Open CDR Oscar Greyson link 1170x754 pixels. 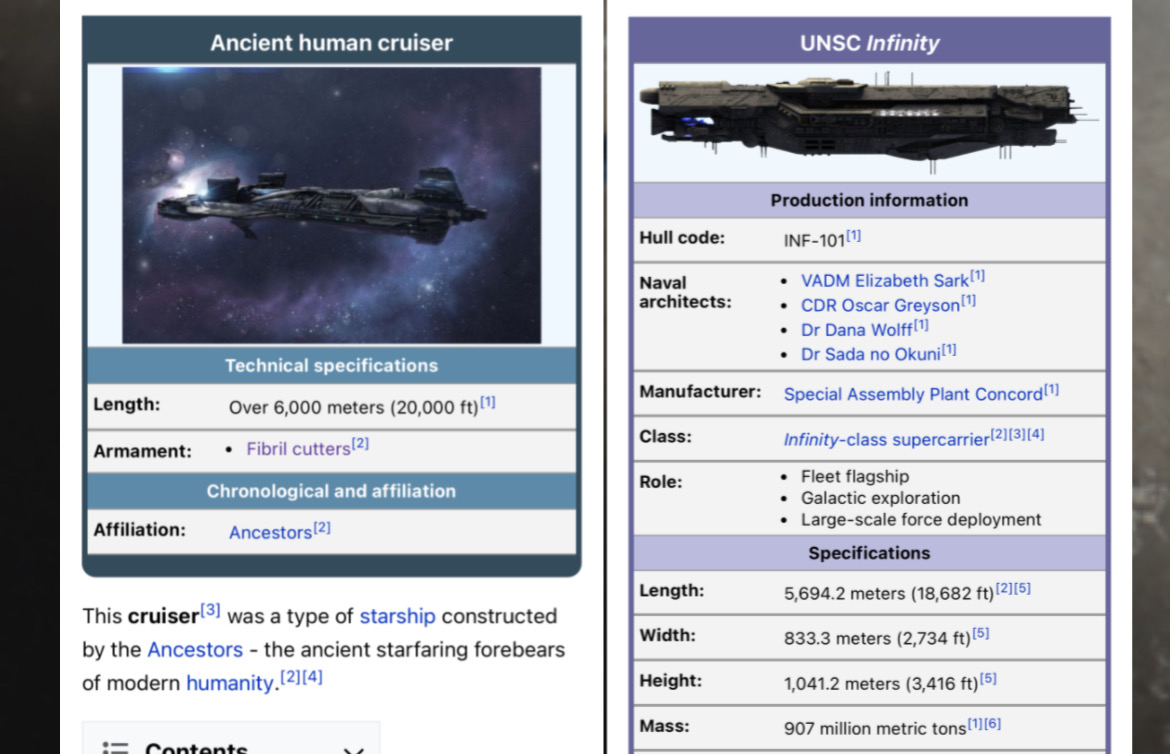click(880, 306)
